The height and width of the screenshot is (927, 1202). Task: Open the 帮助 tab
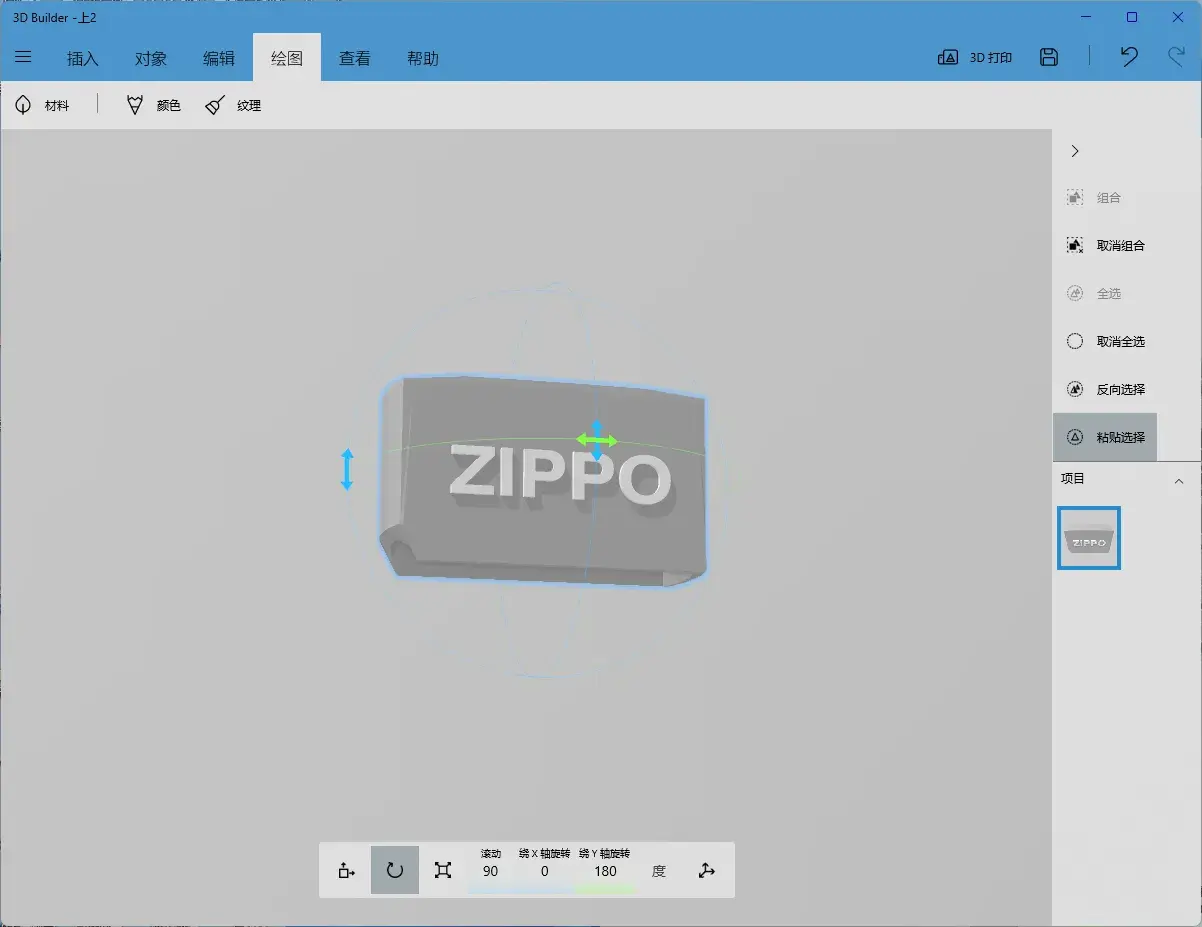tap(423, 58)
